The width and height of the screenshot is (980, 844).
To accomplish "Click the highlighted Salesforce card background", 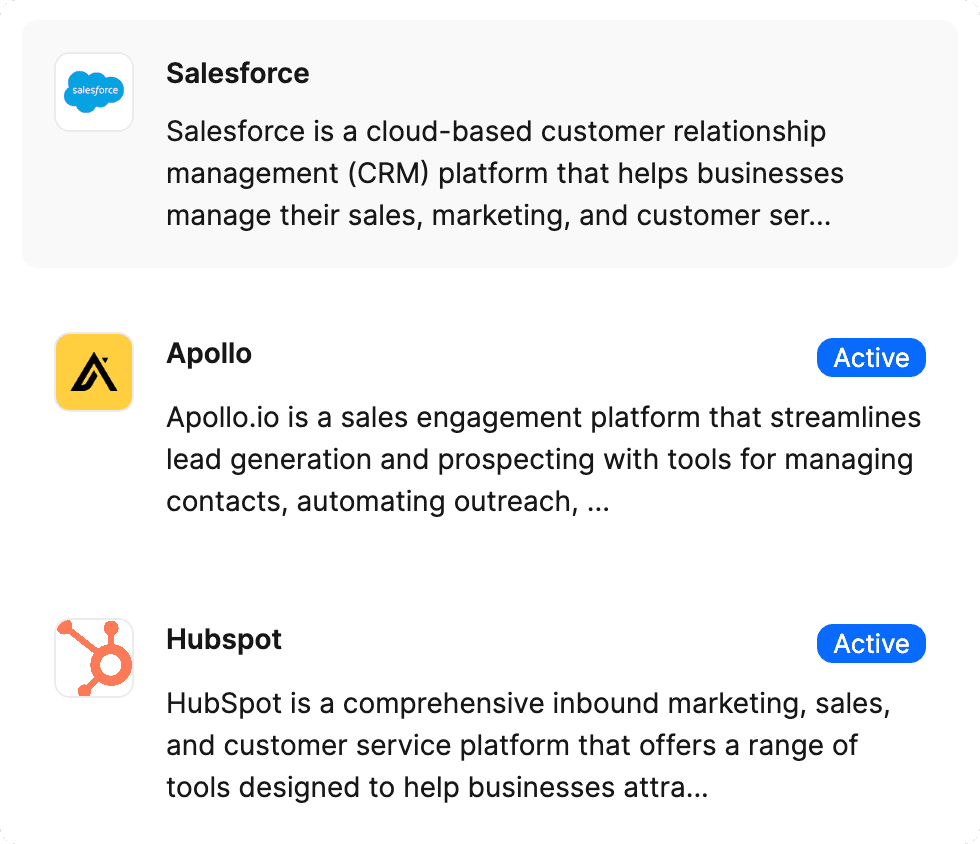I will 490,144.
